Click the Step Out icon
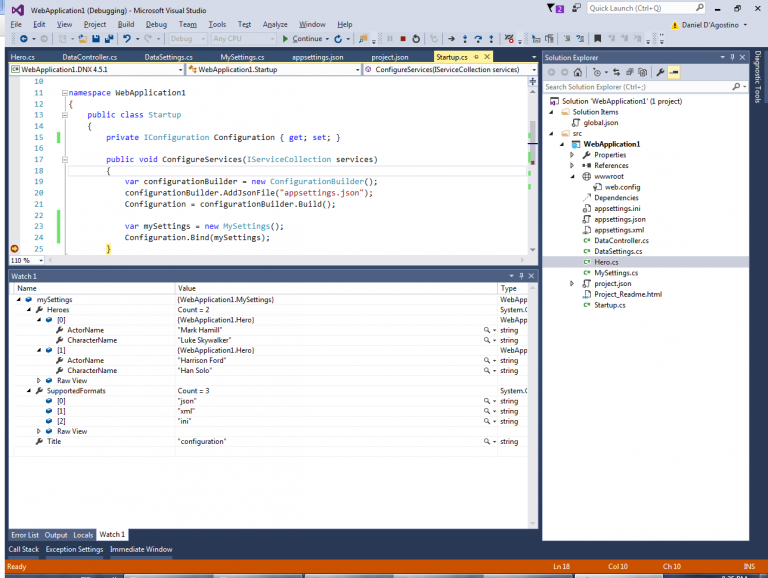 (x=491, y=39)
